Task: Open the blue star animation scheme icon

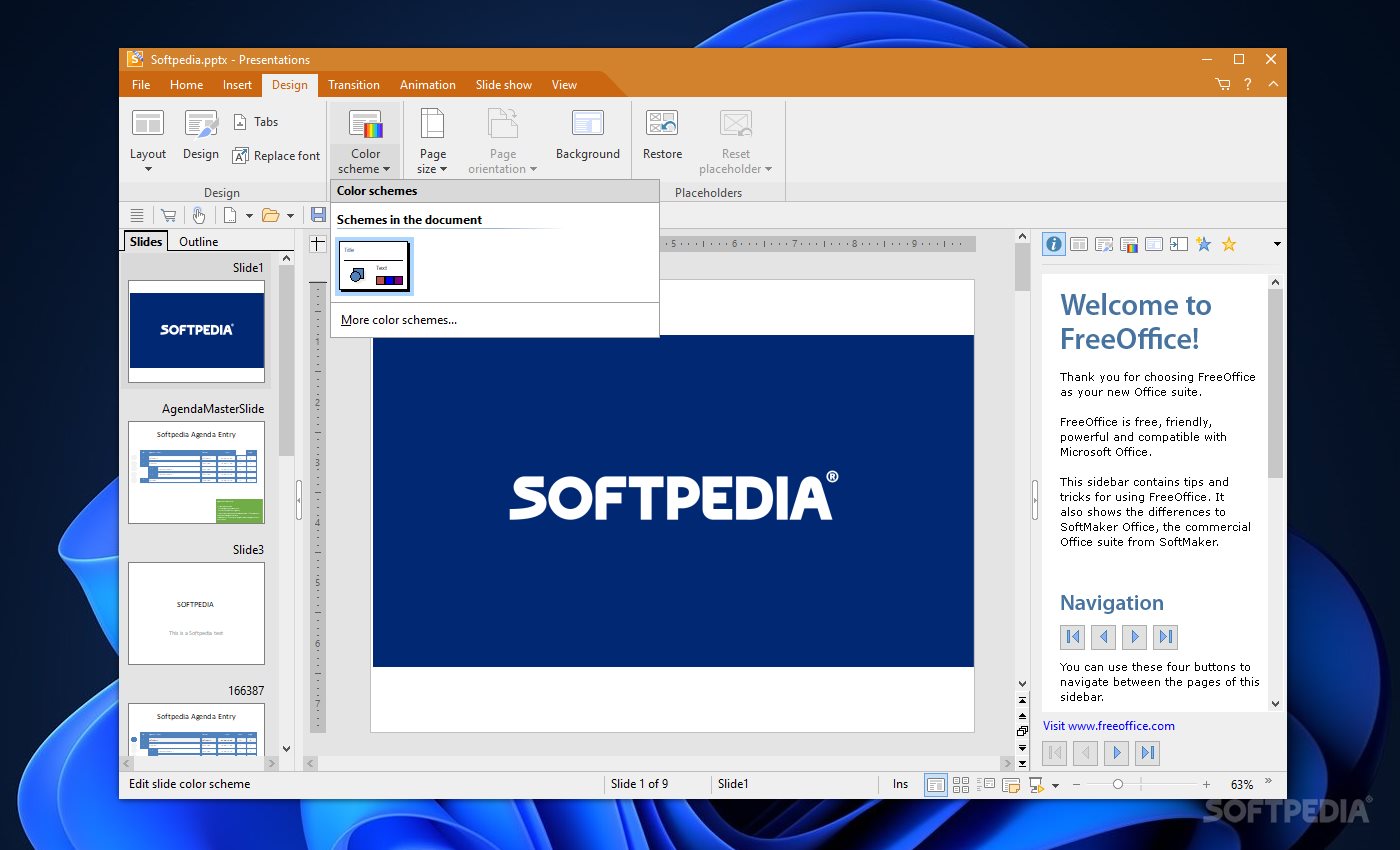Action: (1204, 244)
